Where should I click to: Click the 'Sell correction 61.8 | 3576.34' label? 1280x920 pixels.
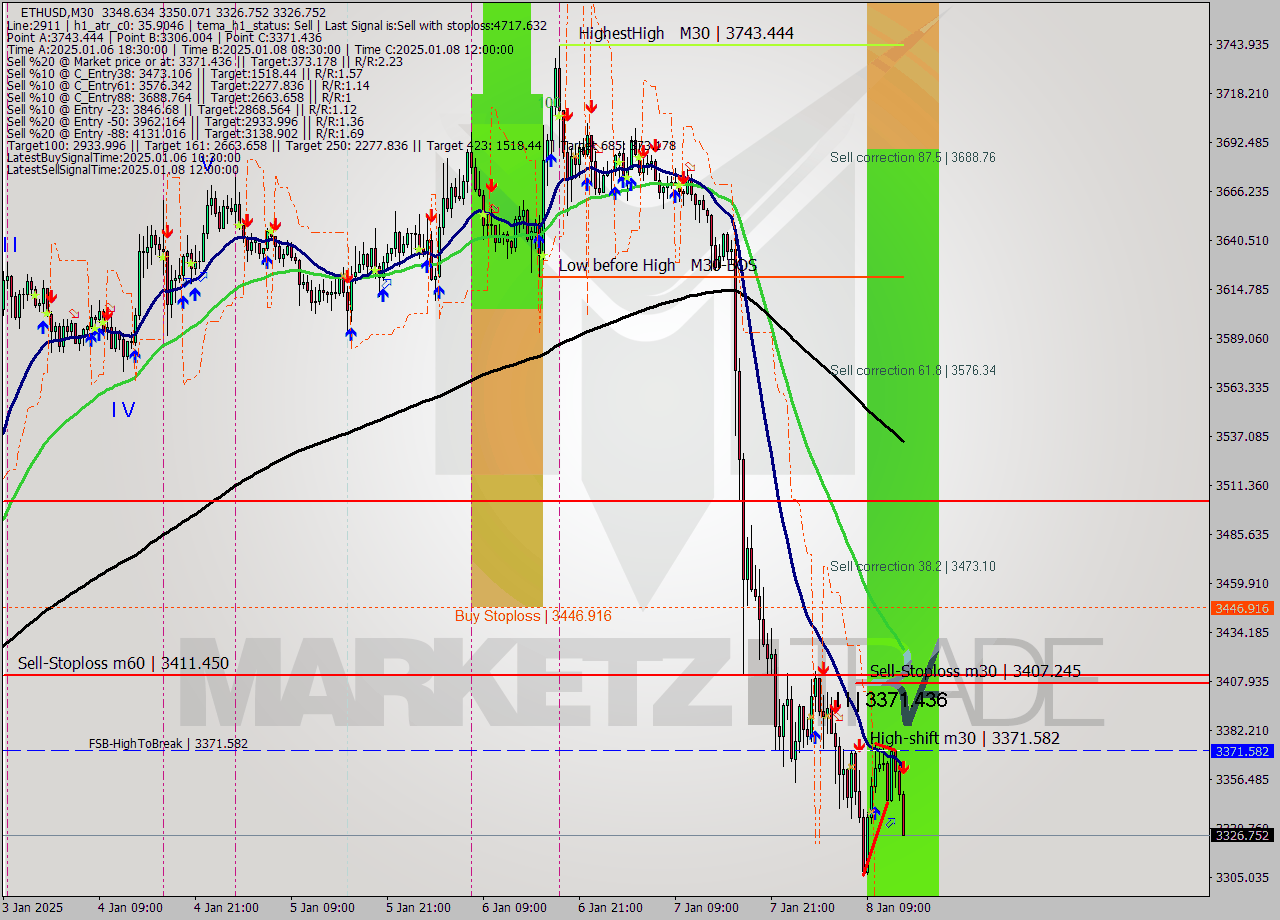tap(912, 370)
